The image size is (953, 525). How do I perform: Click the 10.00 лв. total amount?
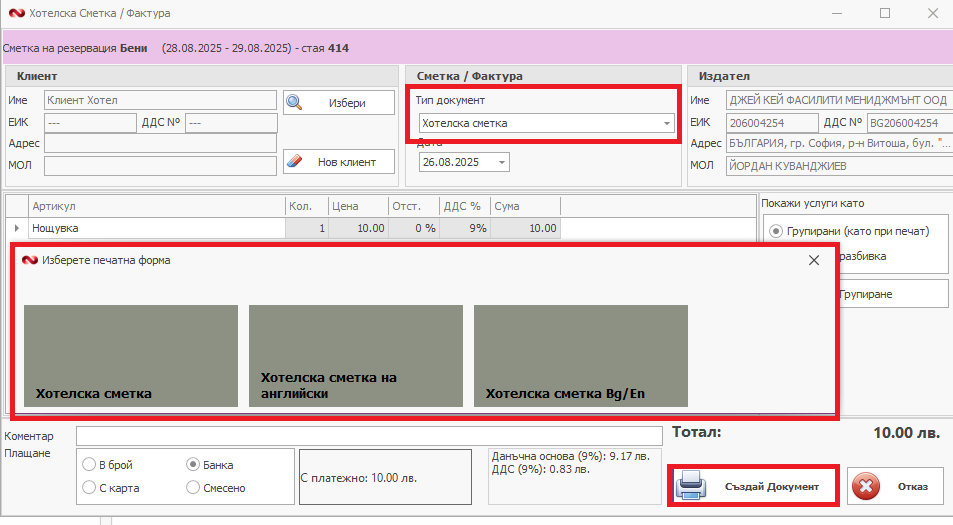906,433
